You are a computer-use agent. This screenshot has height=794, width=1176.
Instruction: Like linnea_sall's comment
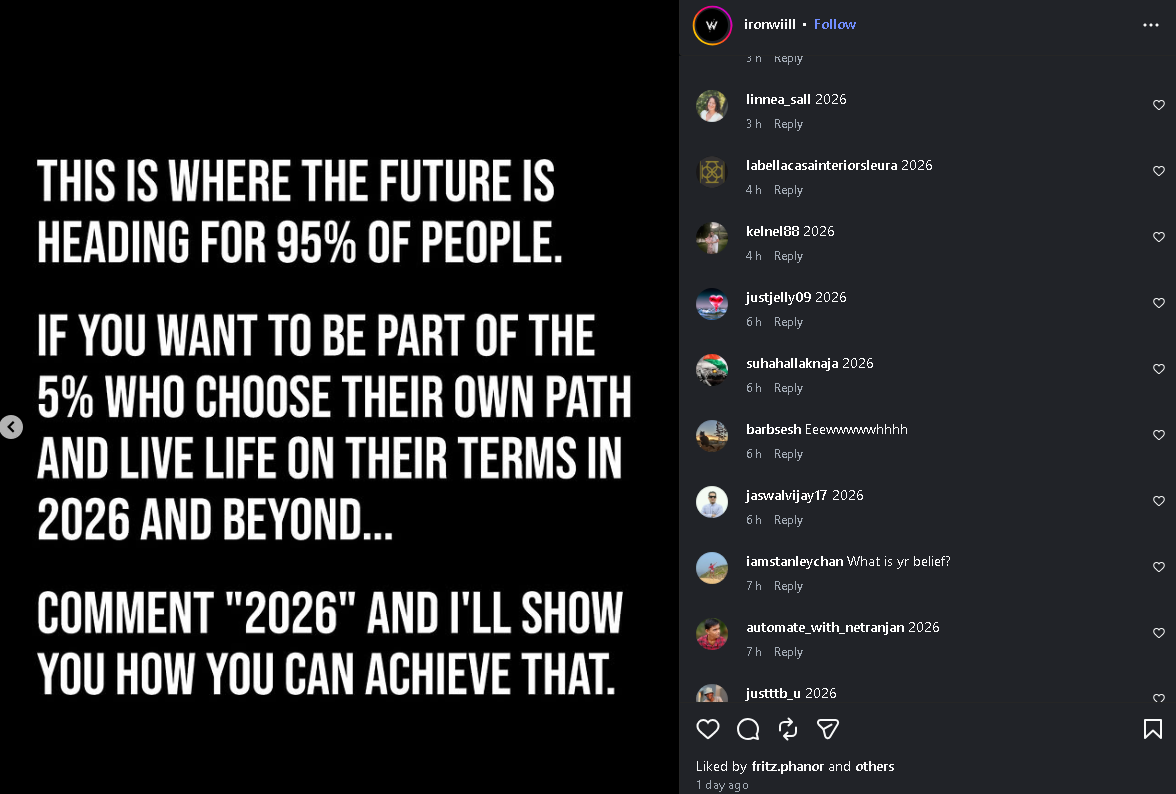tap(1159, 105)
